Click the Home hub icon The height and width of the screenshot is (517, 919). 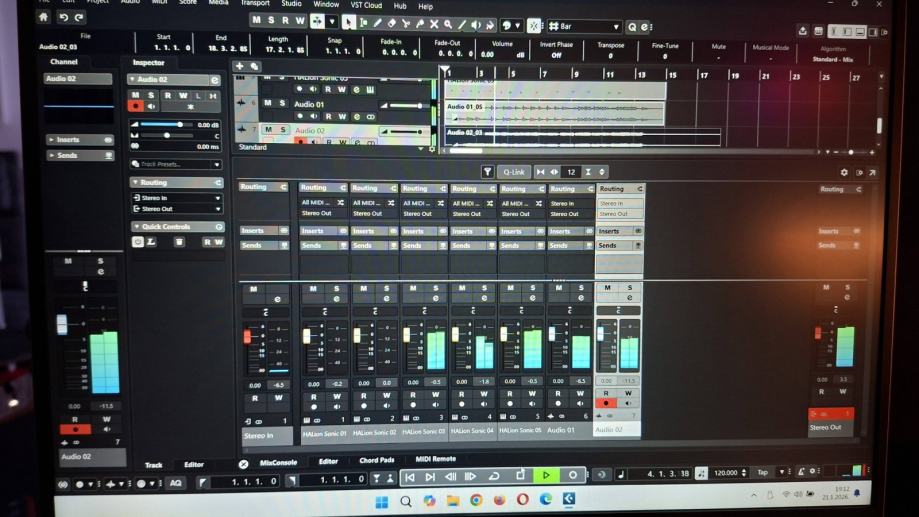[43, 17]
